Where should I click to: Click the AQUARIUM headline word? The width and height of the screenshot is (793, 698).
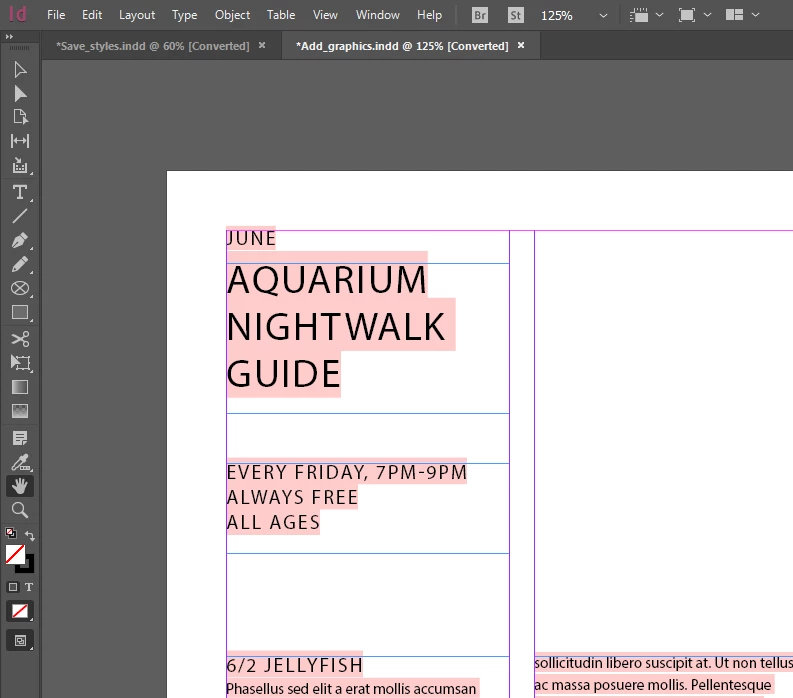327,280
